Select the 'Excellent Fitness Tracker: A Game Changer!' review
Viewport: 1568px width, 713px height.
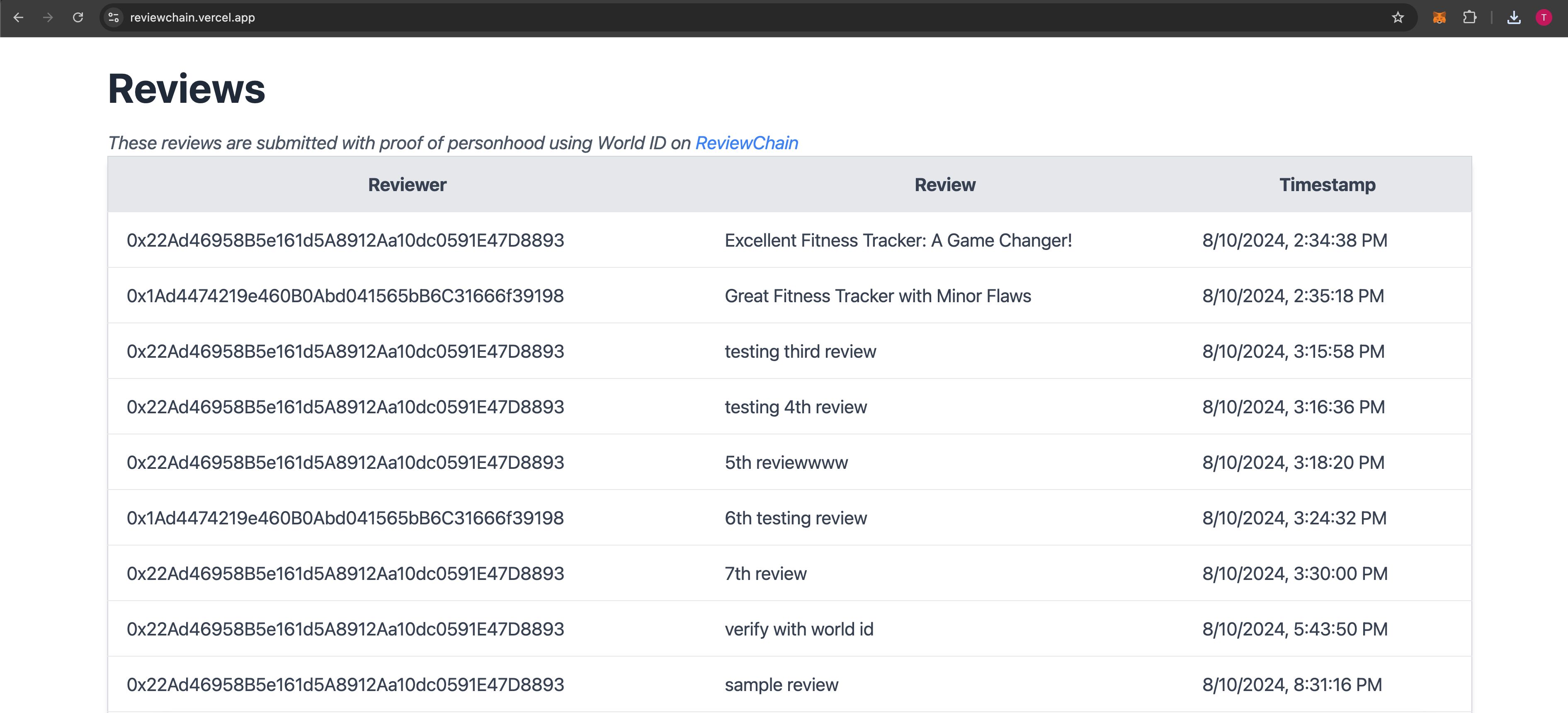pyautogui.click(x=898, y=240)
